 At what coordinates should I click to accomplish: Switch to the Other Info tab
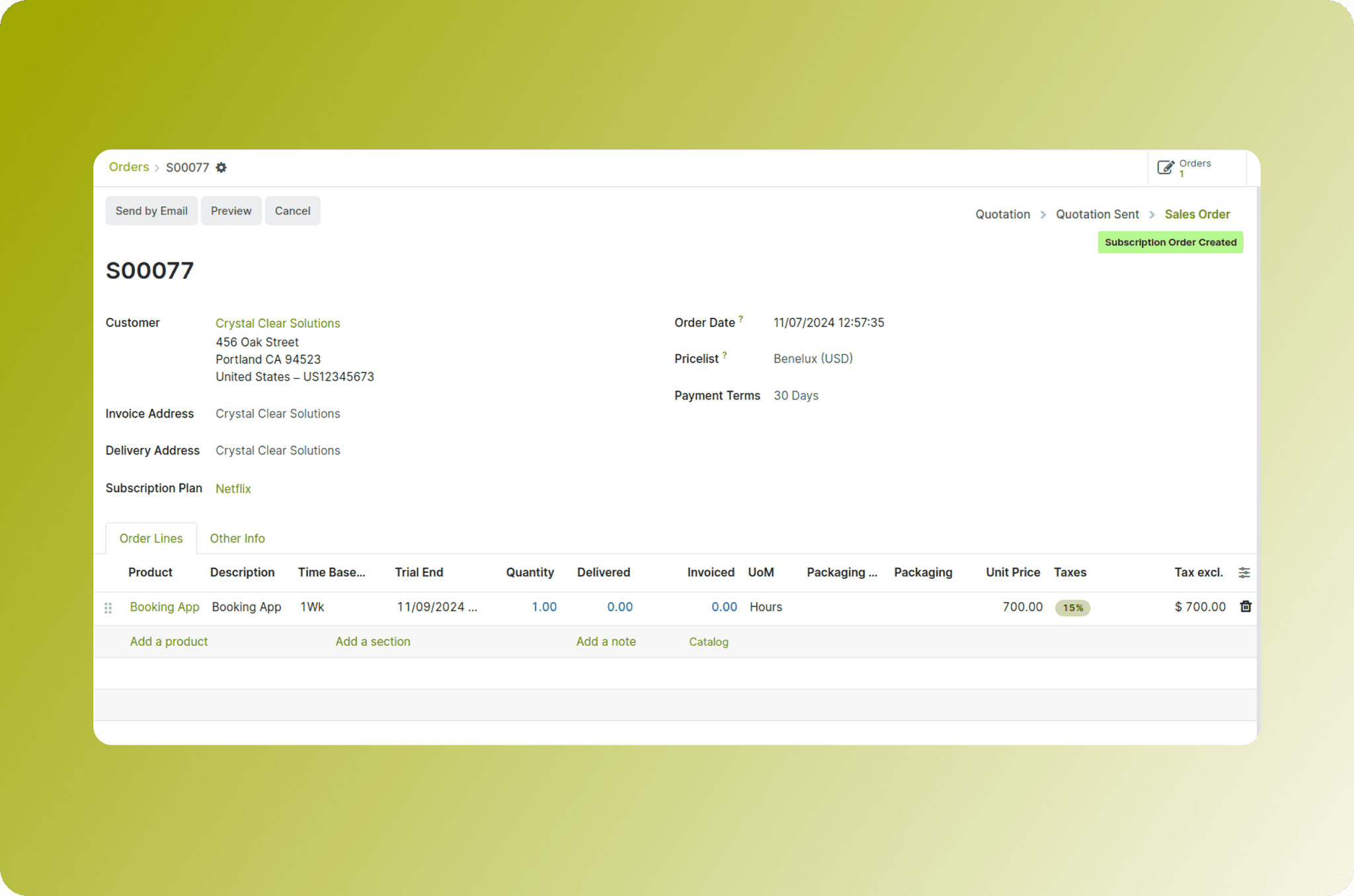pyautogui.click(x=237, y=539)
